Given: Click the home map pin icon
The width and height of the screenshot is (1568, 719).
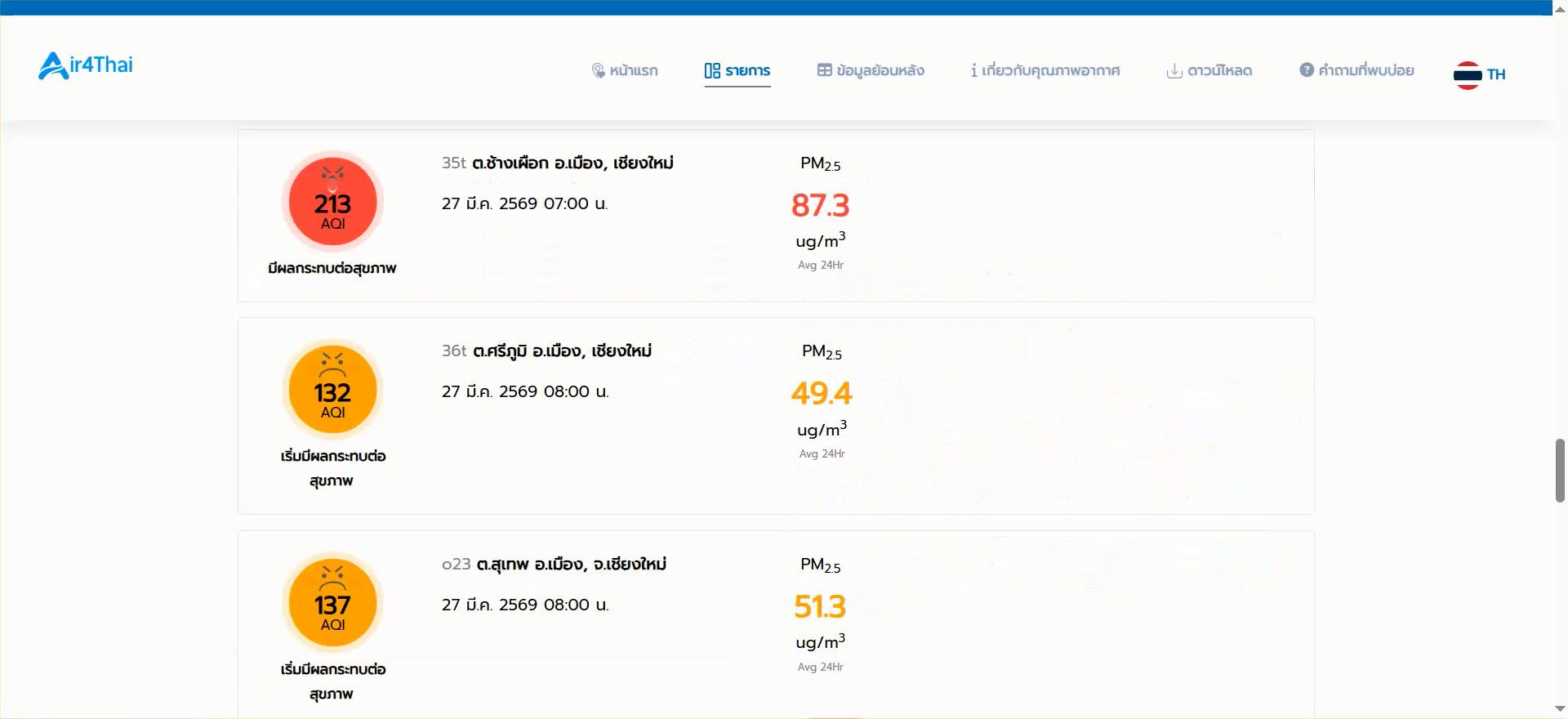Looking at the screenshot, I should pyautogui.click(x=599, y=71).
